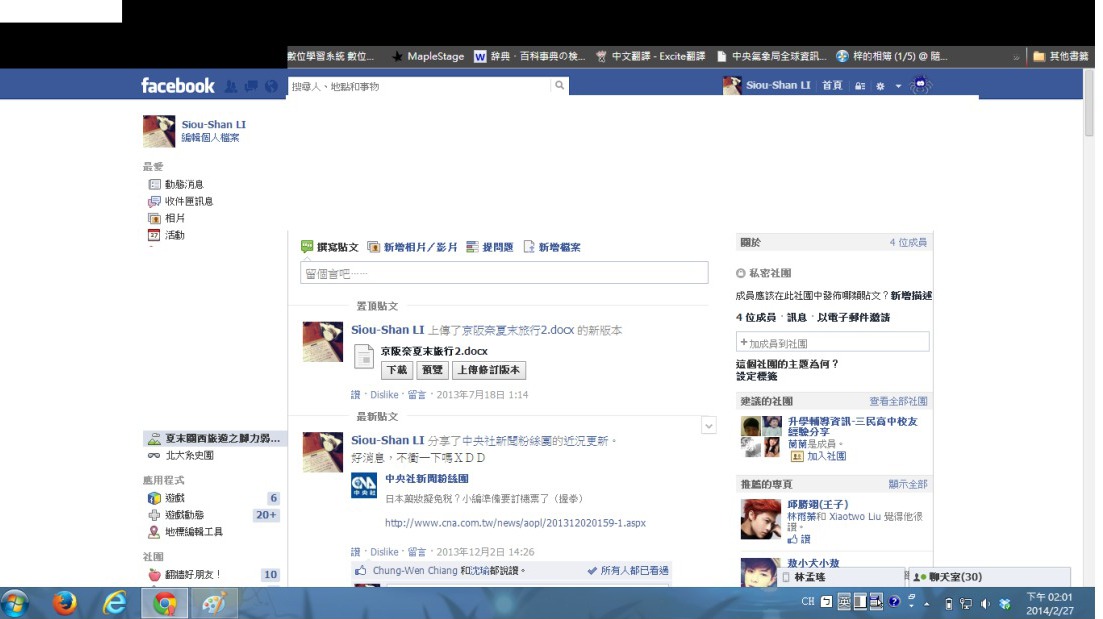Open the account dropdown arrow in top bar

898,86
